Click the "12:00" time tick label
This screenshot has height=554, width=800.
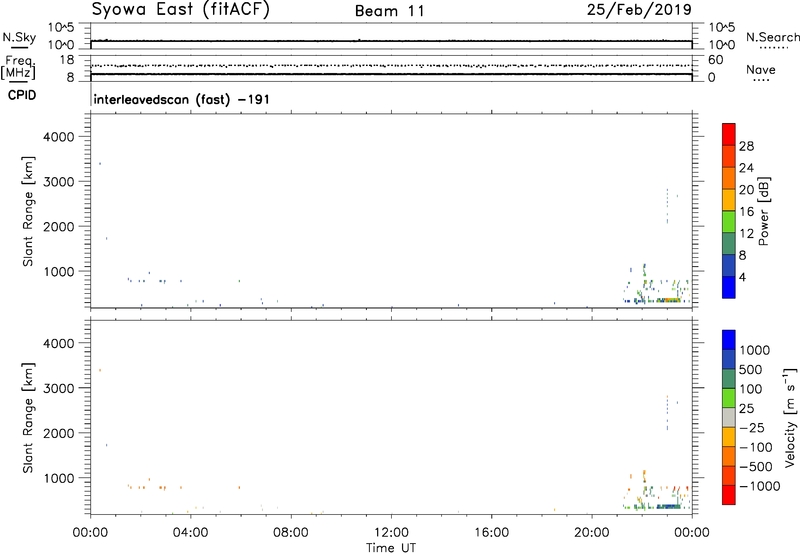click(391, 533)
